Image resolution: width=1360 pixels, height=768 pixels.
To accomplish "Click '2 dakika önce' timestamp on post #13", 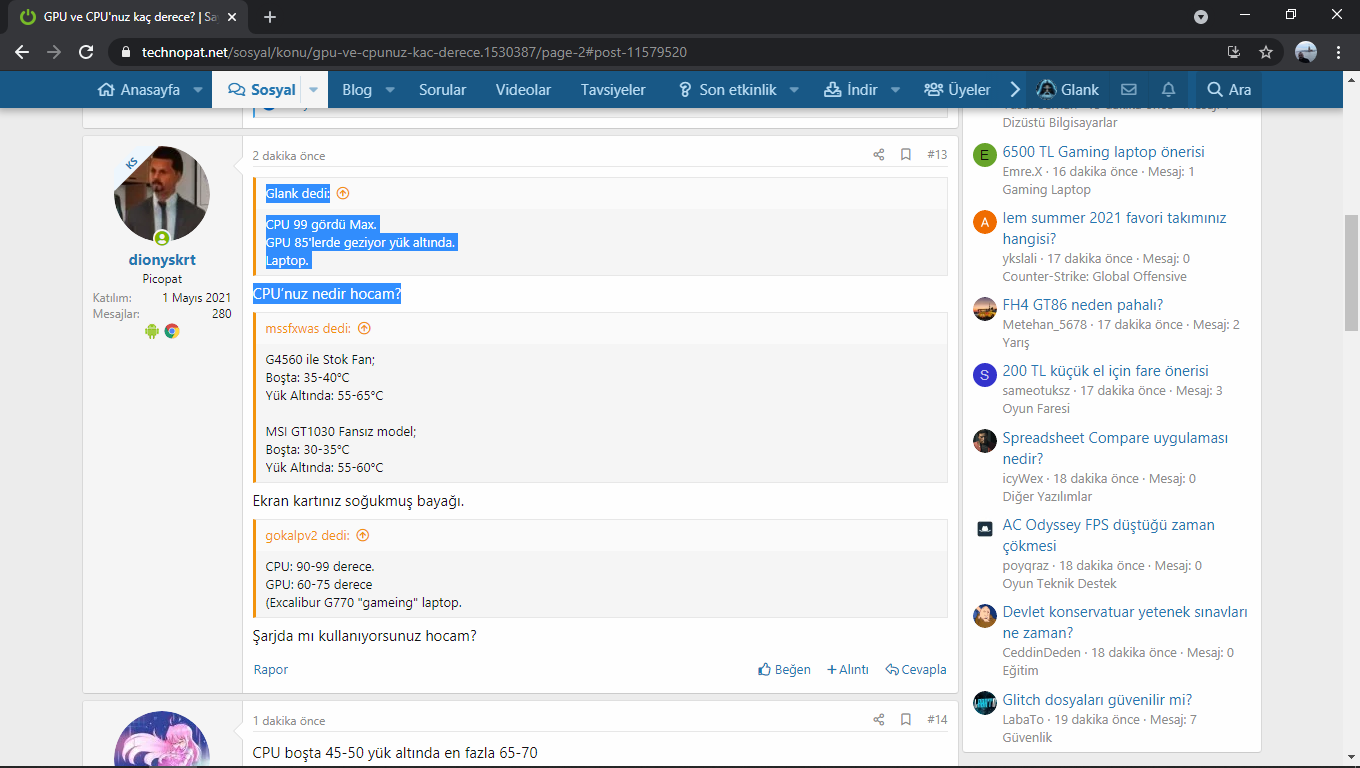I will (289, 156).
